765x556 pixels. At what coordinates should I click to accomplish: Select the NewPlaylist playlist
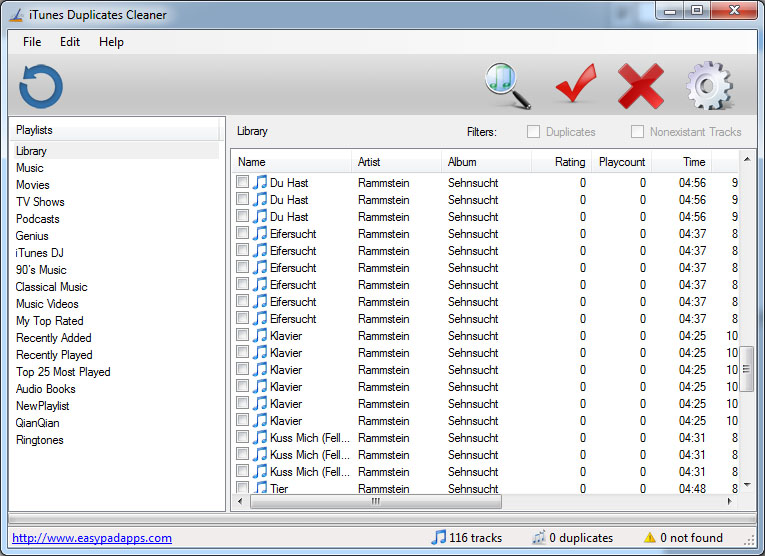(x=42, y=406)
